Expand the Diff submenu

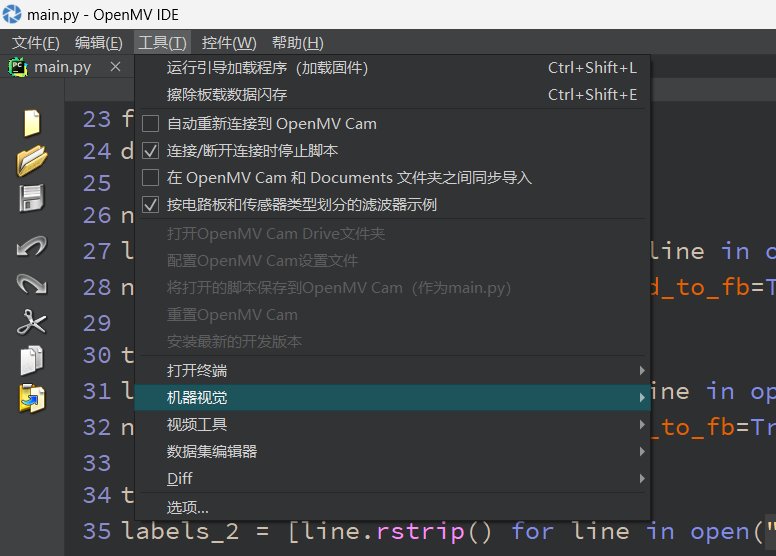[x=392, y=478]
